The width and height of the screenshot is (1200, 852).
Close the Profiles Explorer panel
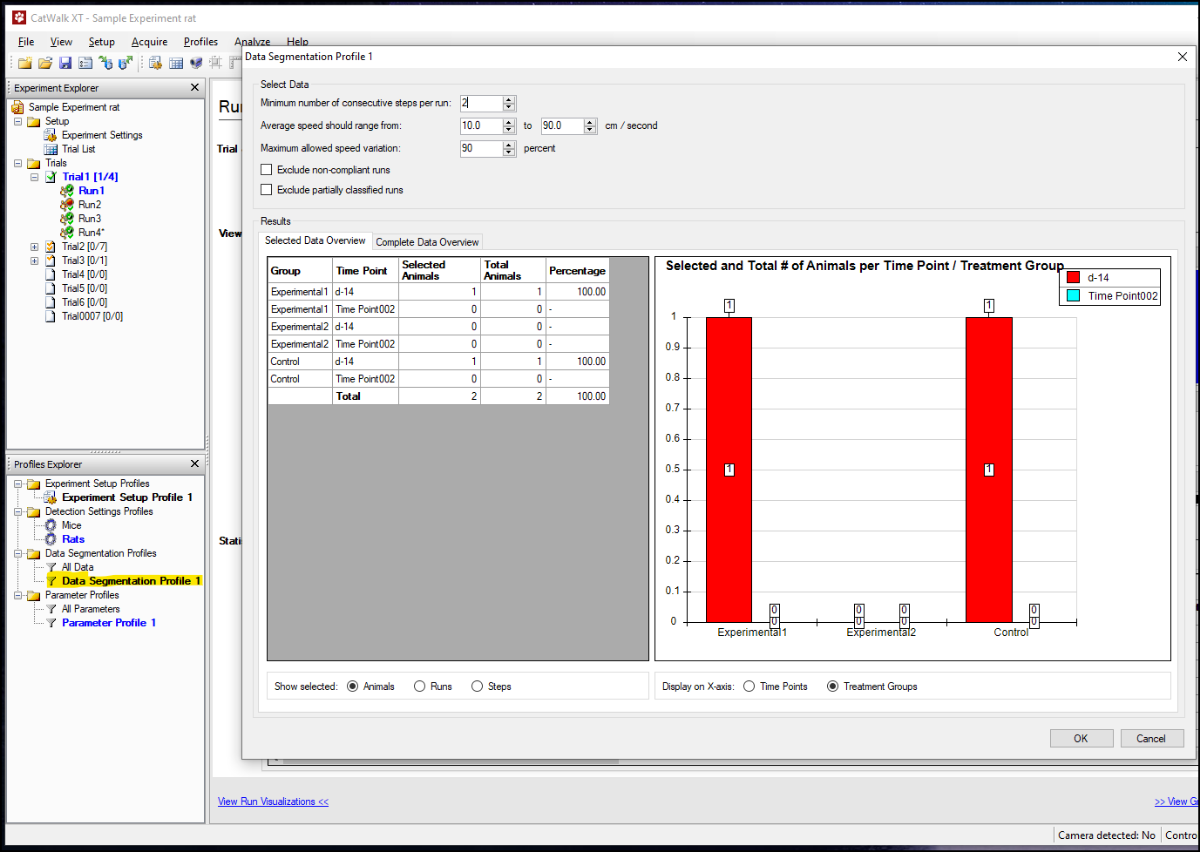point(195,464)
